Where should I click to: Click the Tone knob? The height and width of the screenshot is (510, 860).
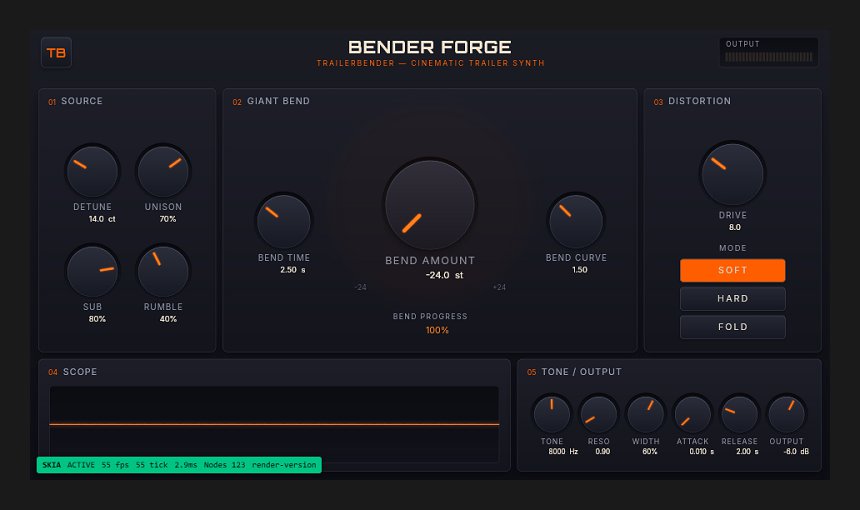pyautogui.click(x=552, y=414)
